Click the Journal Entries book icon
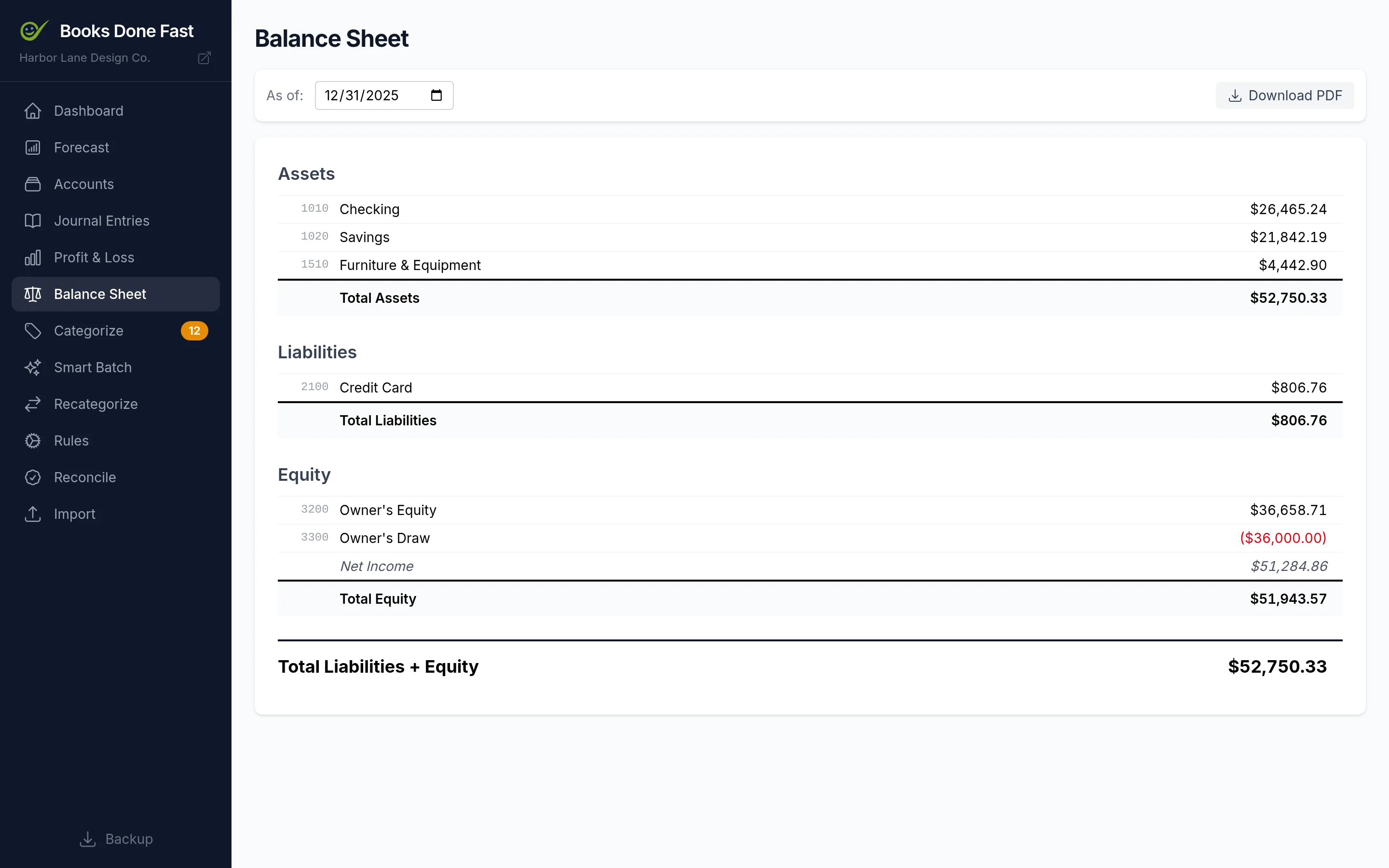The height and width of the screenshot is (868, 1389). 33,221
